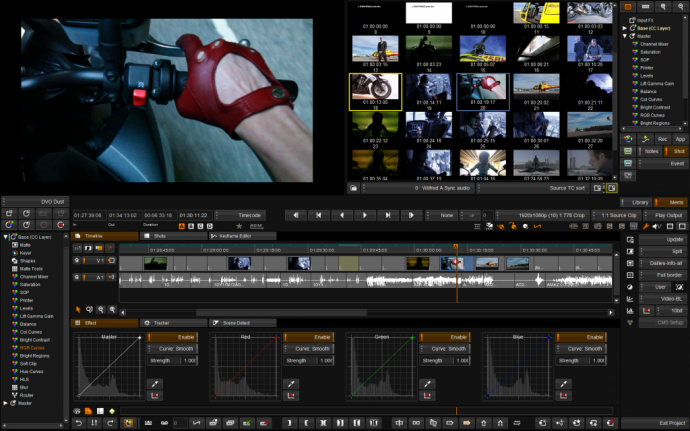Click the Redo arrow button
690x431 pixels.
(x=110, y=423)
